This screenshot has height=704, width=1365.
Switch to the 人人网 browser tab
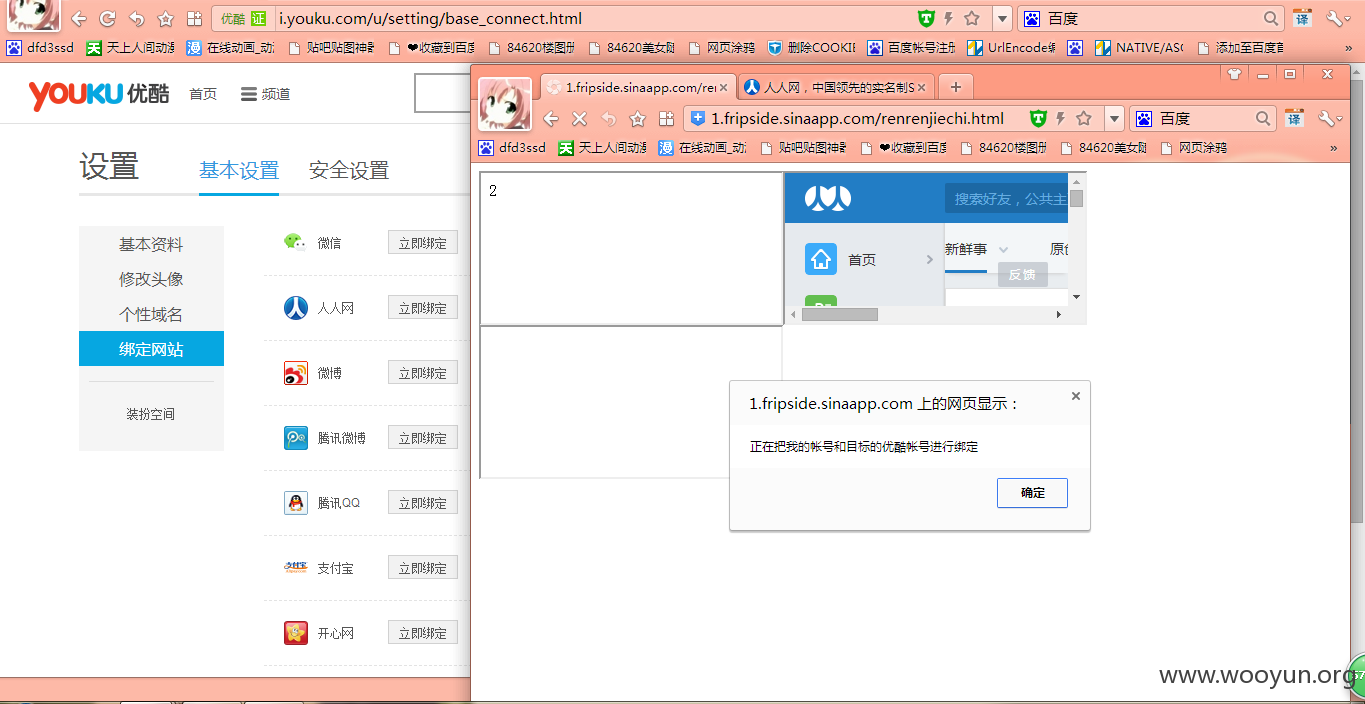(836, 87)
